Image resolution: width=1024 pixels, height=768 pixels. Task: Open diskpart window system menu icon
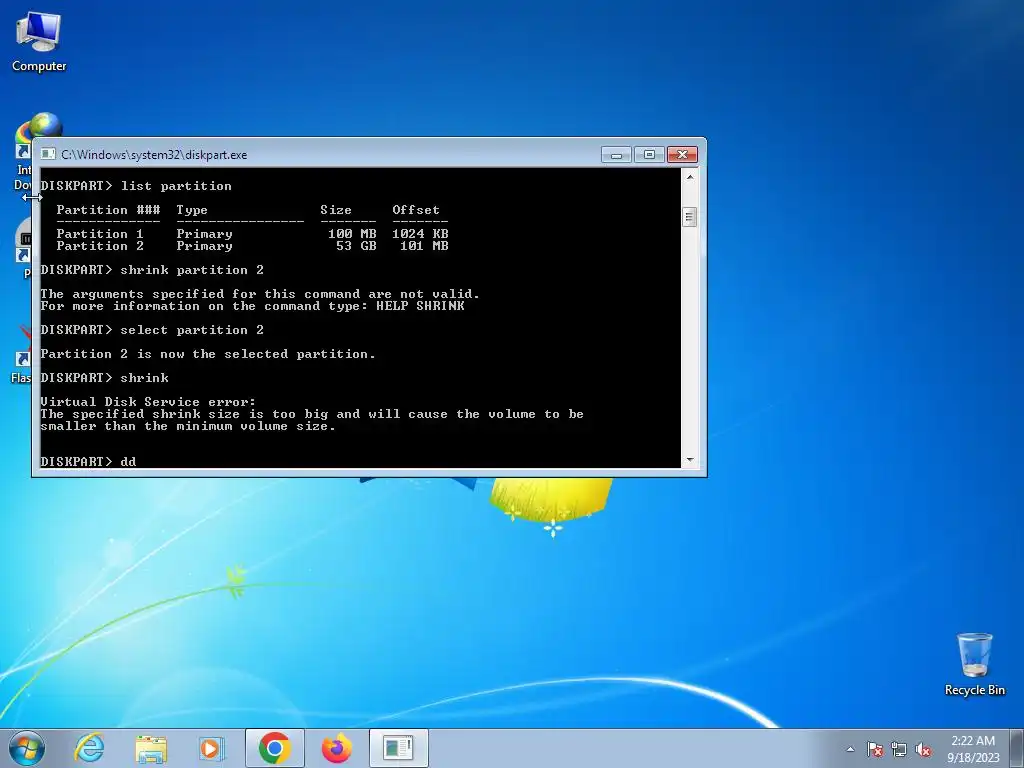coord(48,154)
